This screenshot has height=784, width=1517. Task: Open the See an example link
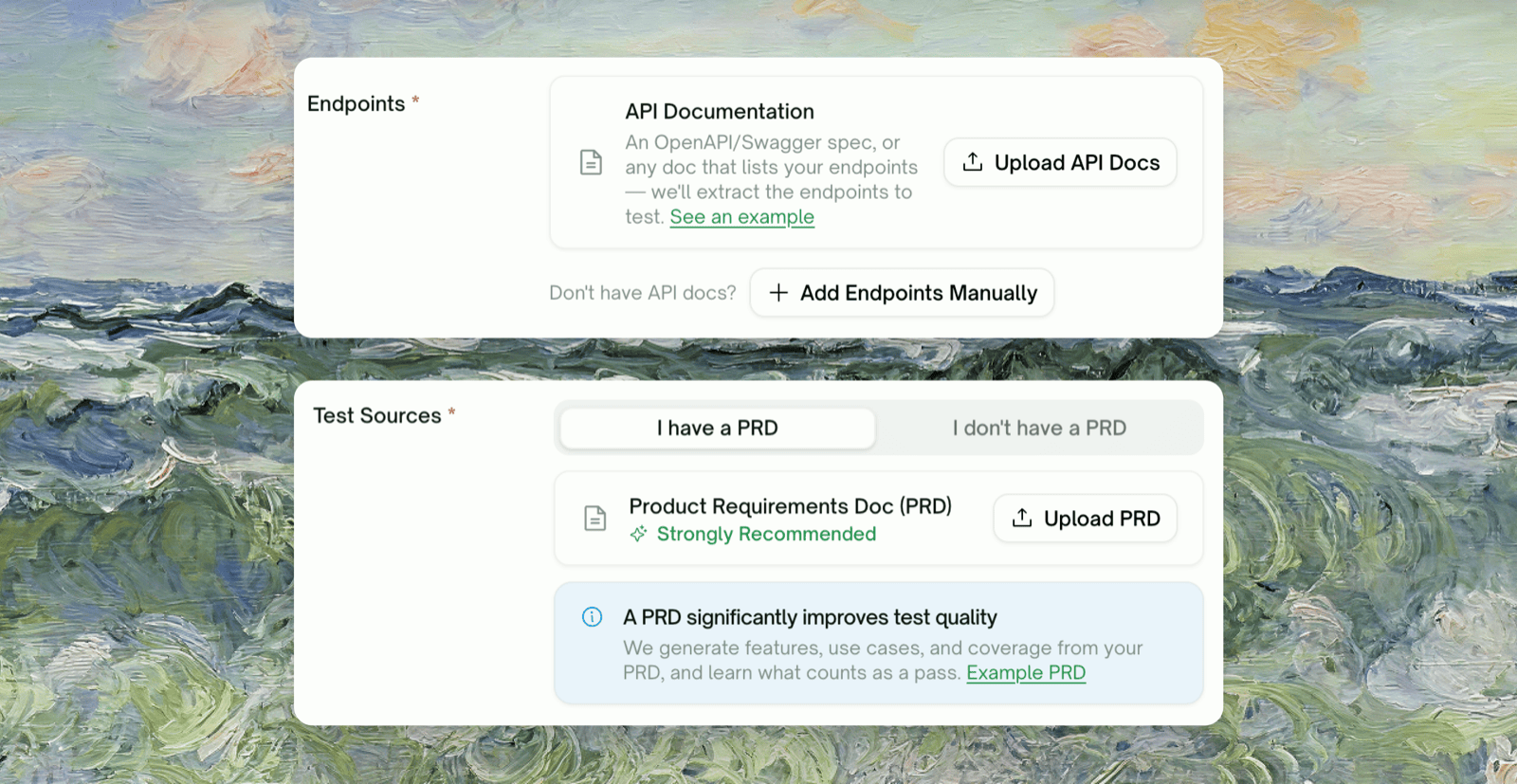(741, 217)
